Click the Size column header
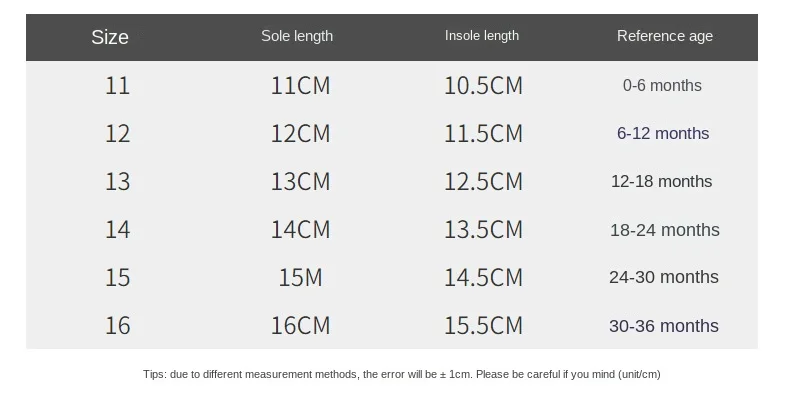 point(110,37)
